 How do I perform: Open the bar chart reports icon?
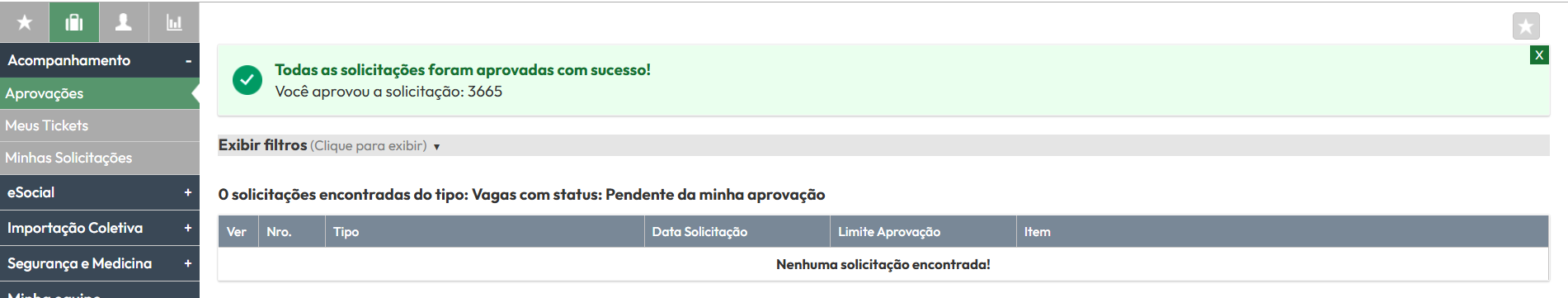[174, 22]
